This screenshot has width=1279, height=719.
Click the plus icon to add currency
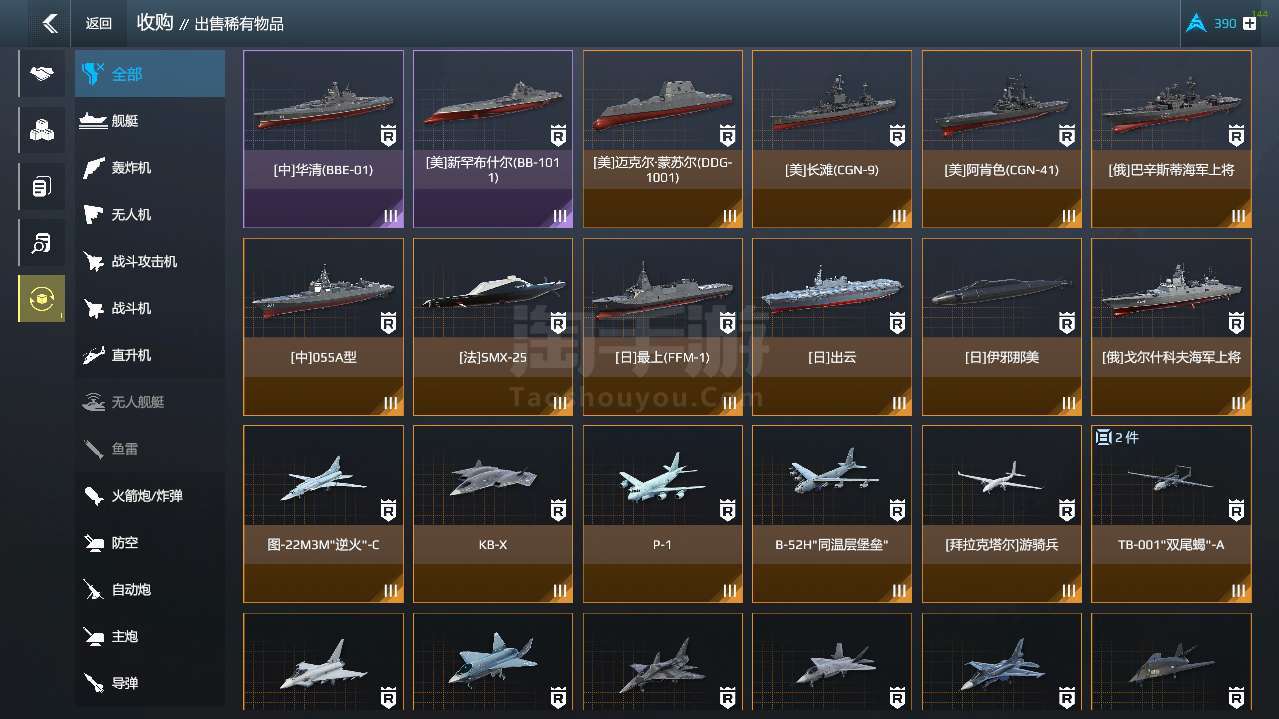tap(1249, 24)
